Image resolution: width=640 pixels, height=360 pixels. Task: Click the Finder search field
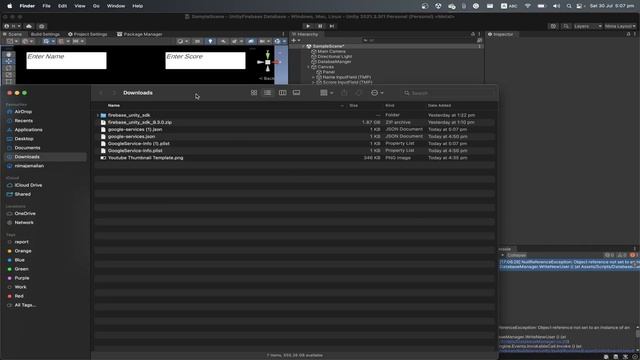click(x=448, y=93)
